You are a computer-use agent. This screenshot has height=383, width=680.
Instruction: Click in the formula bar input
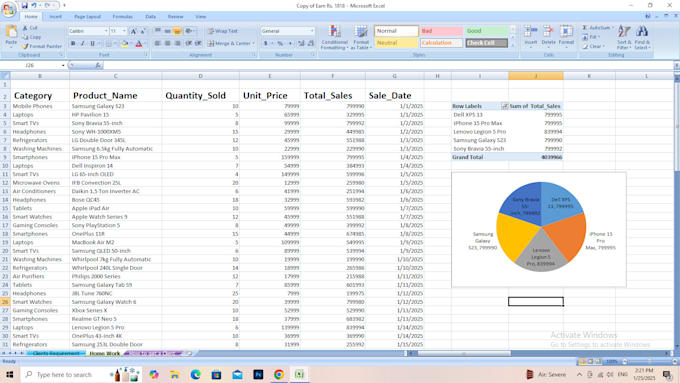[388, 65]
